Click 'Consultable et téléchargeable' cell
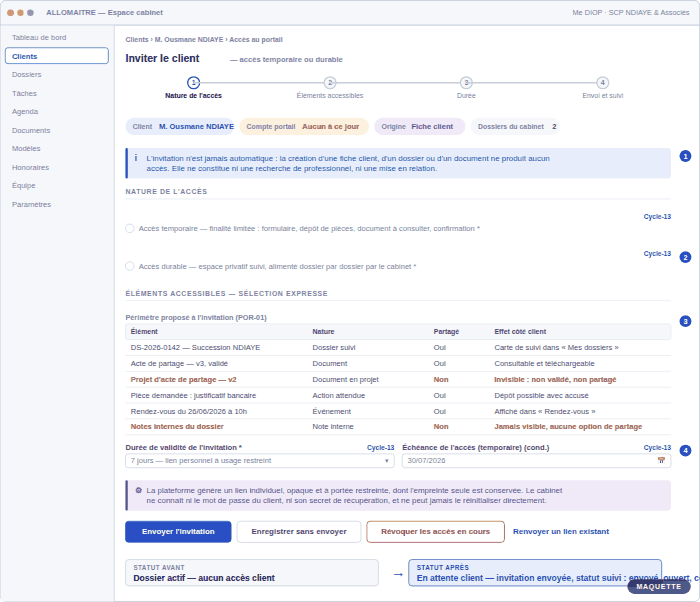The image size is (700, 602). pos(544,364)
